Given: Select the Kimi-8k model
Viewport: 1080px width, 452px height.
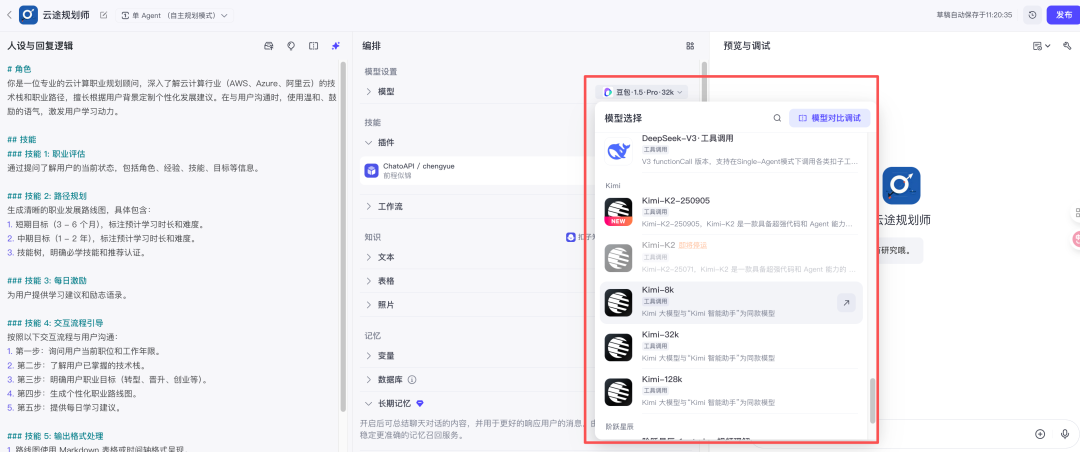Looking at the screenshot, I should 730,302.
